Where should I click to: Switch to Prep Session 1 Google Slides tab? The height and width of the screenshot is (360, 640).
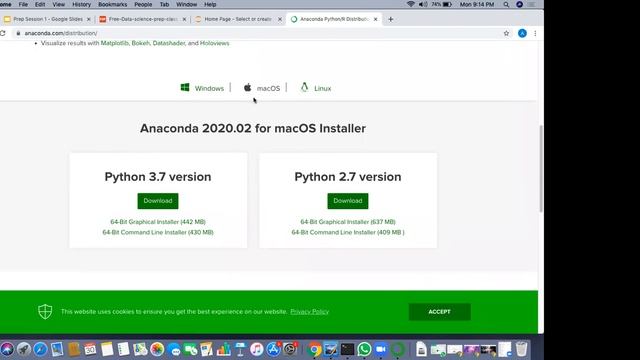tap(47, 19)
